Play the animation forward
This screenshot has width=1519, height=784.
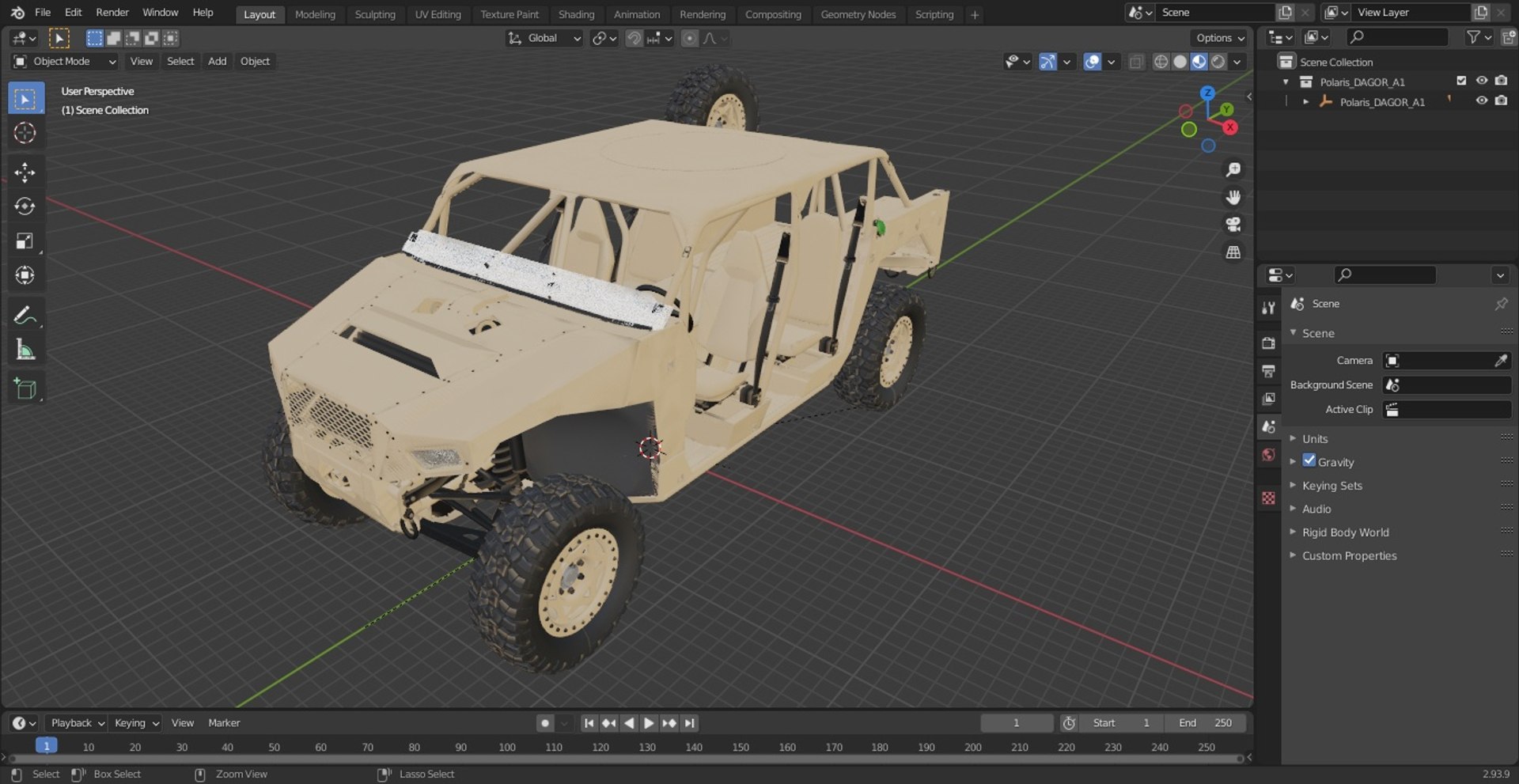649,723
